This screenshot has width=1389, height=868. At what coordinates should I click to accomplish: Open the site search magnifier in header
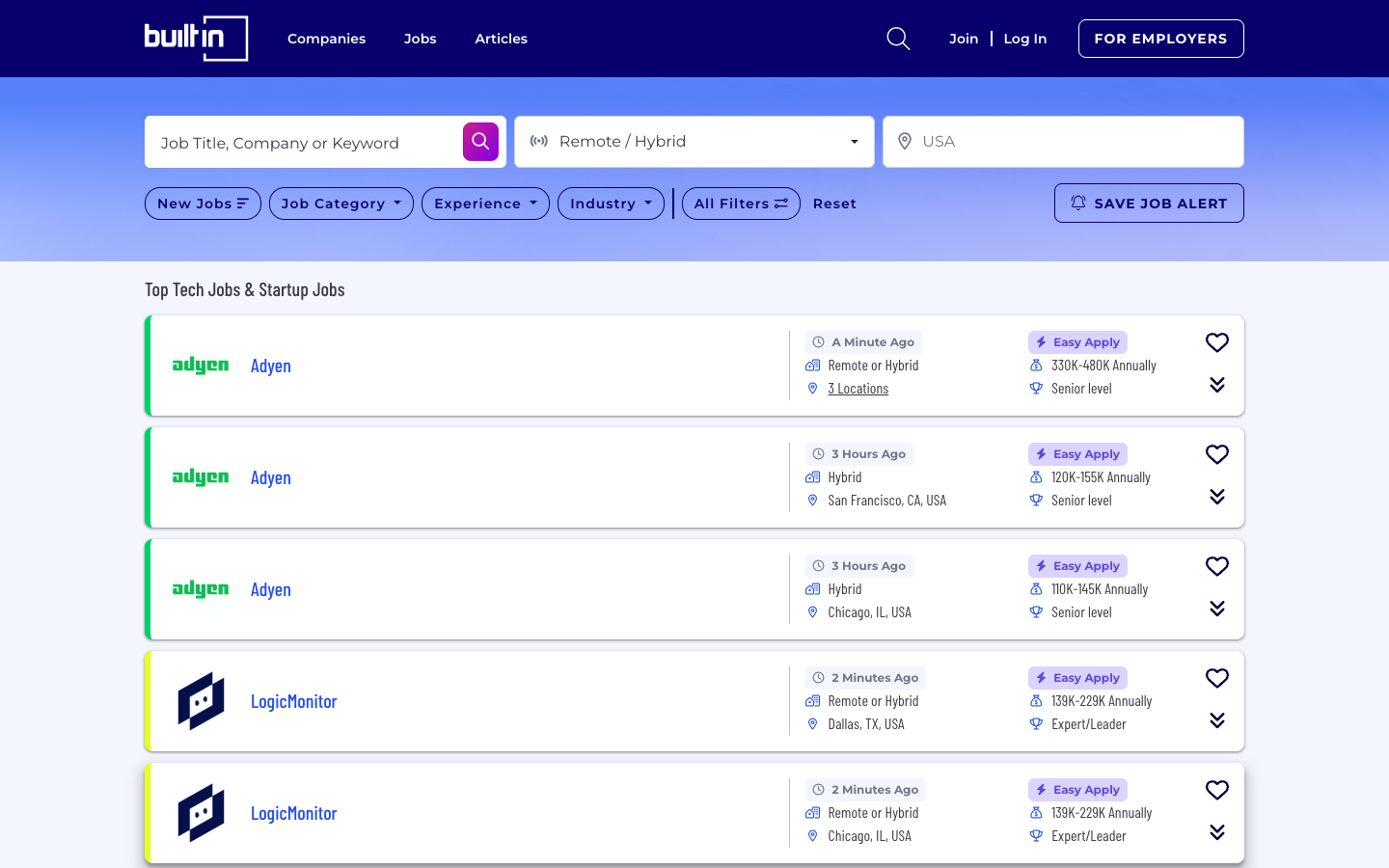(x=898, y=39)
